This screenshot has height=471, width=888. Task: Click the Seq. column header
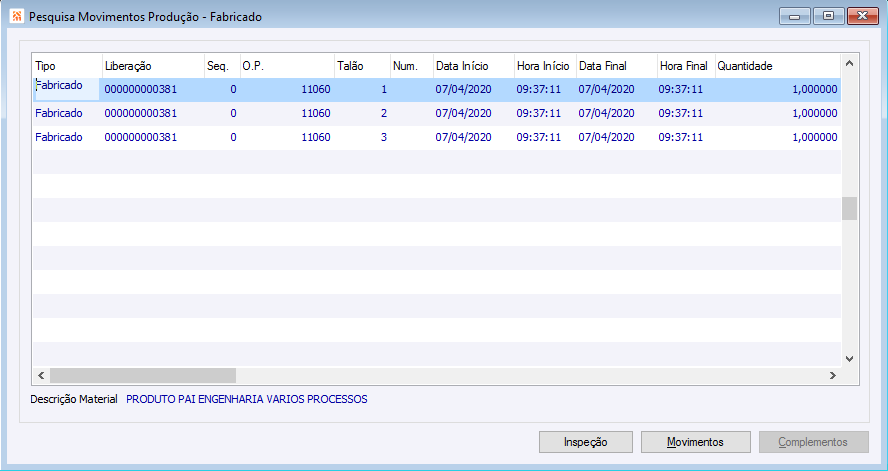click(x=221, y=66)
